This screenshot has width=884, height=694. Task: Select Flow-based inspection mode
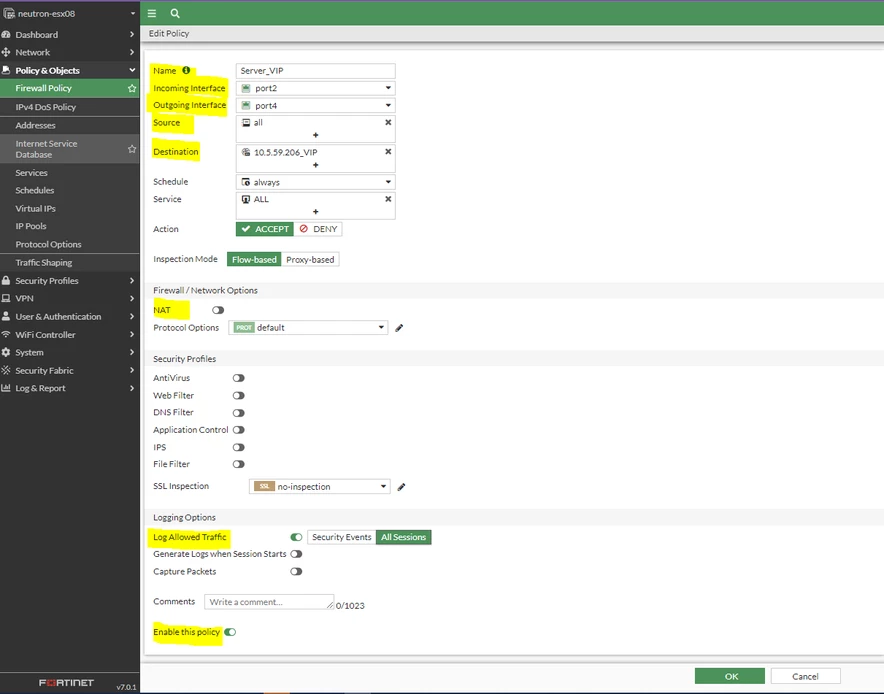click(x=254, y=259)
